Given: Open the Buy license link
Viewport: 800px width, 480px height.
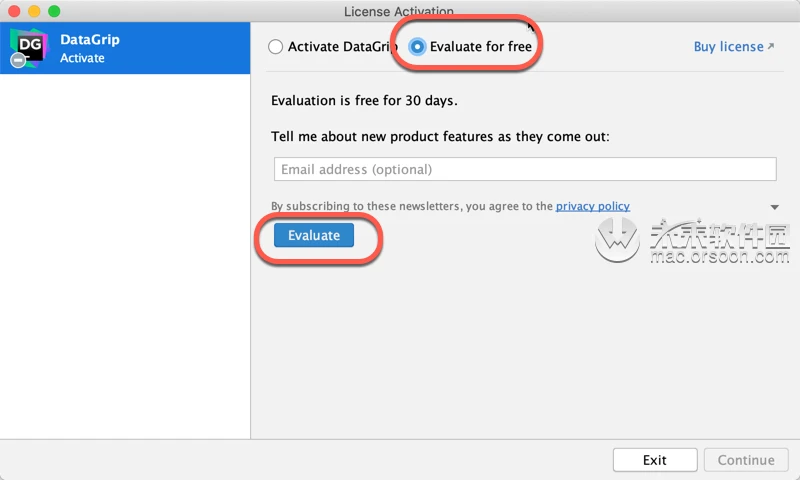Looking at the screenshot, I should (728, 46).
